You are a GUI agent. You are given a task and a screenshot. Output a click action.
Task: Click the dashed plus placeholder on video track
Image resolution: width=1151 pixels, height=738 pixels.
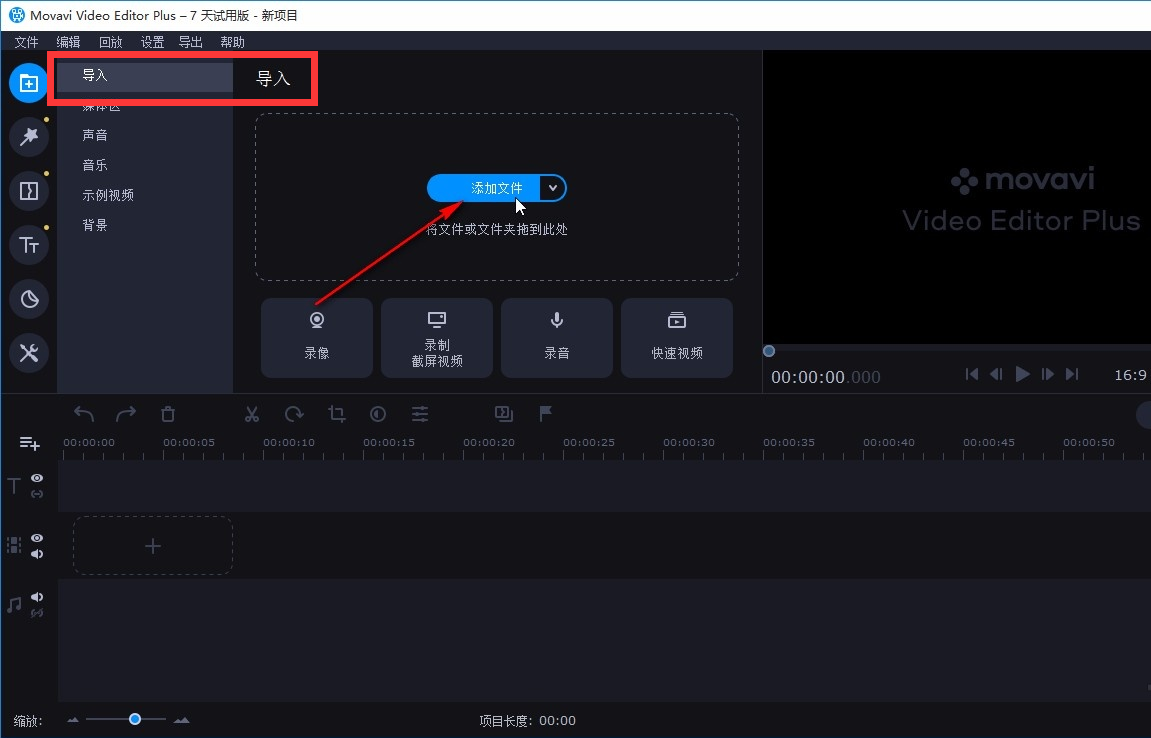point(153,546)
